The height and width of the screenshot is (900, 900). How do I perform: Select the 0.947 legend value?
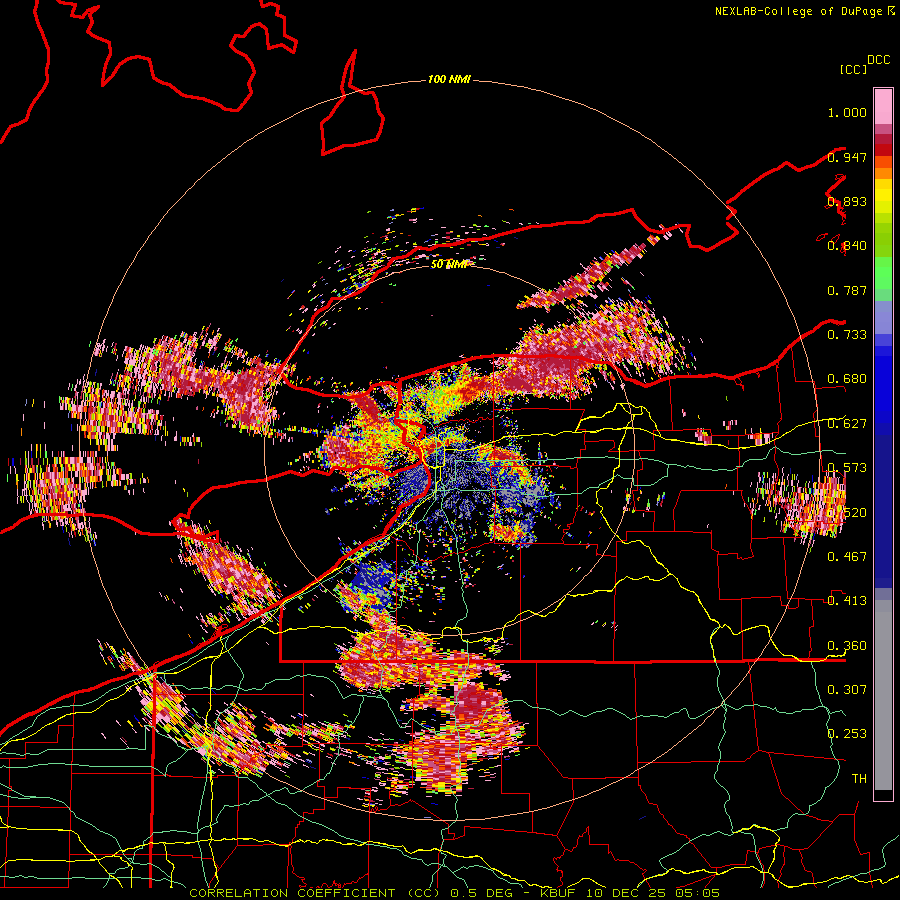click(847, 157)
